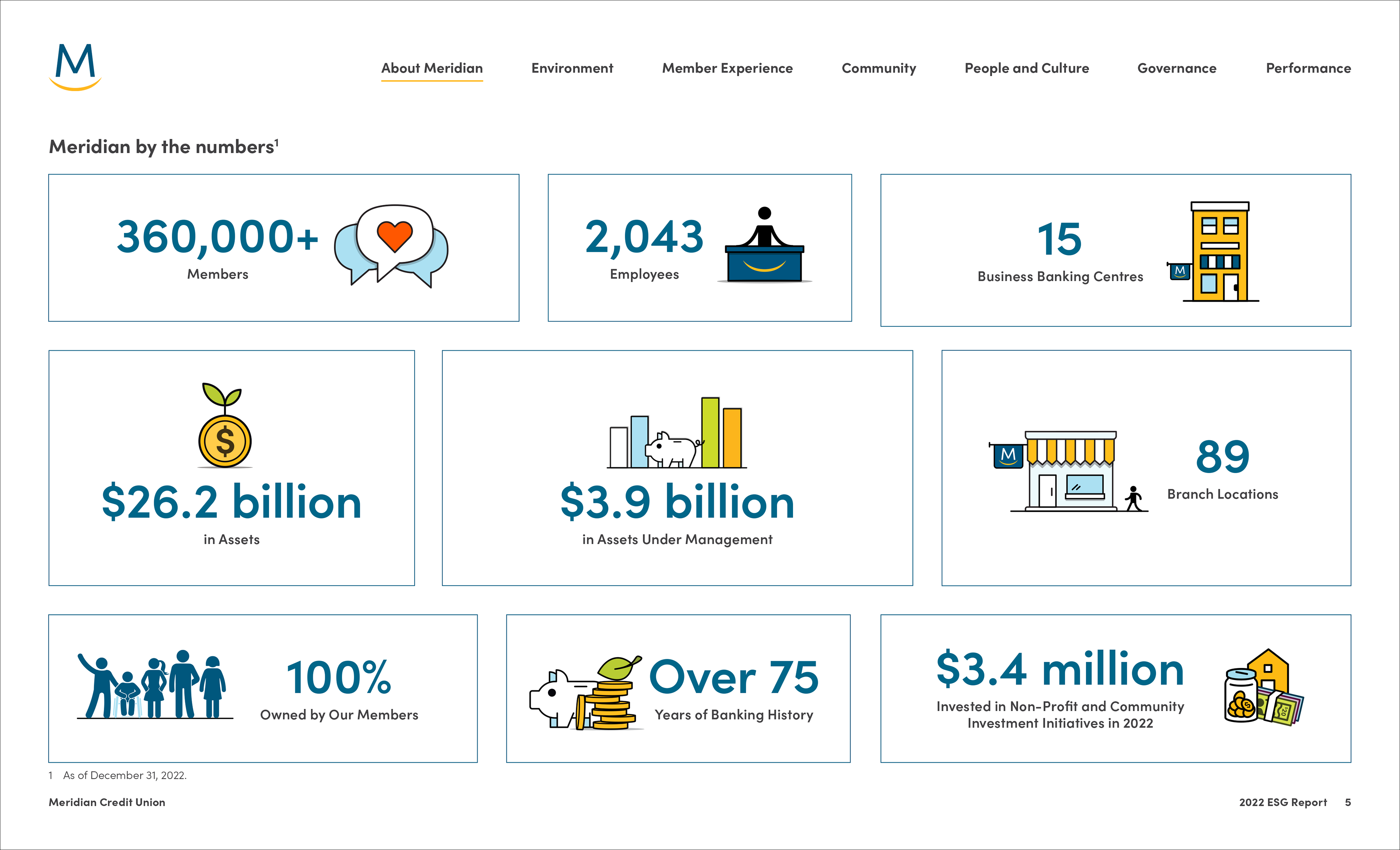Open the Member Experience tab
Viewport: 1400px width, 850px height.
[x=727, y=68]
